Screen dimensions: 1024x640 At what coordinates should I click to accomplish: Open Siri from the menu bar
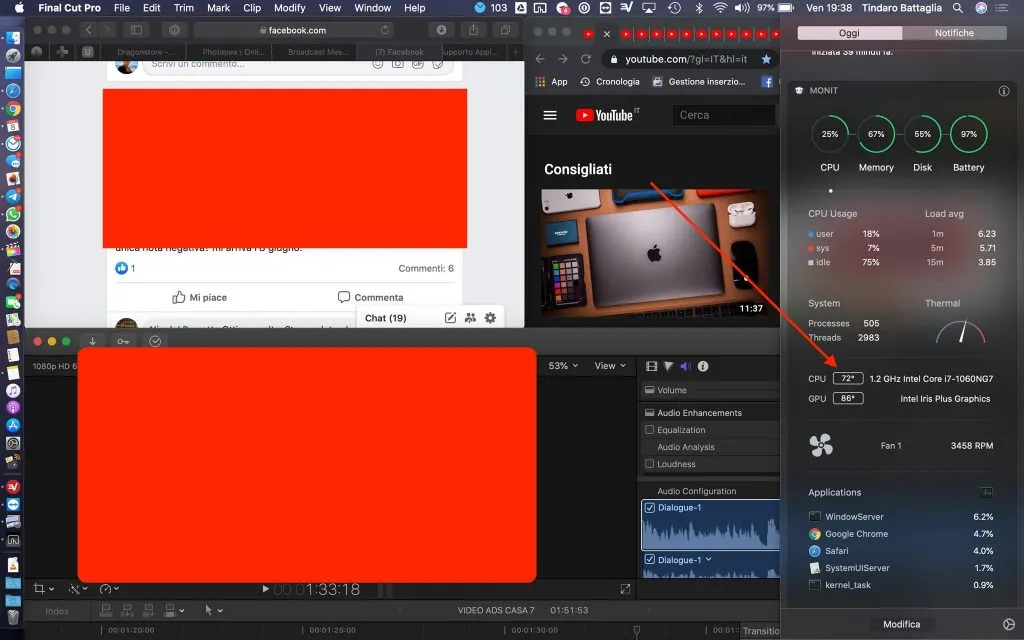pos(981,8)
